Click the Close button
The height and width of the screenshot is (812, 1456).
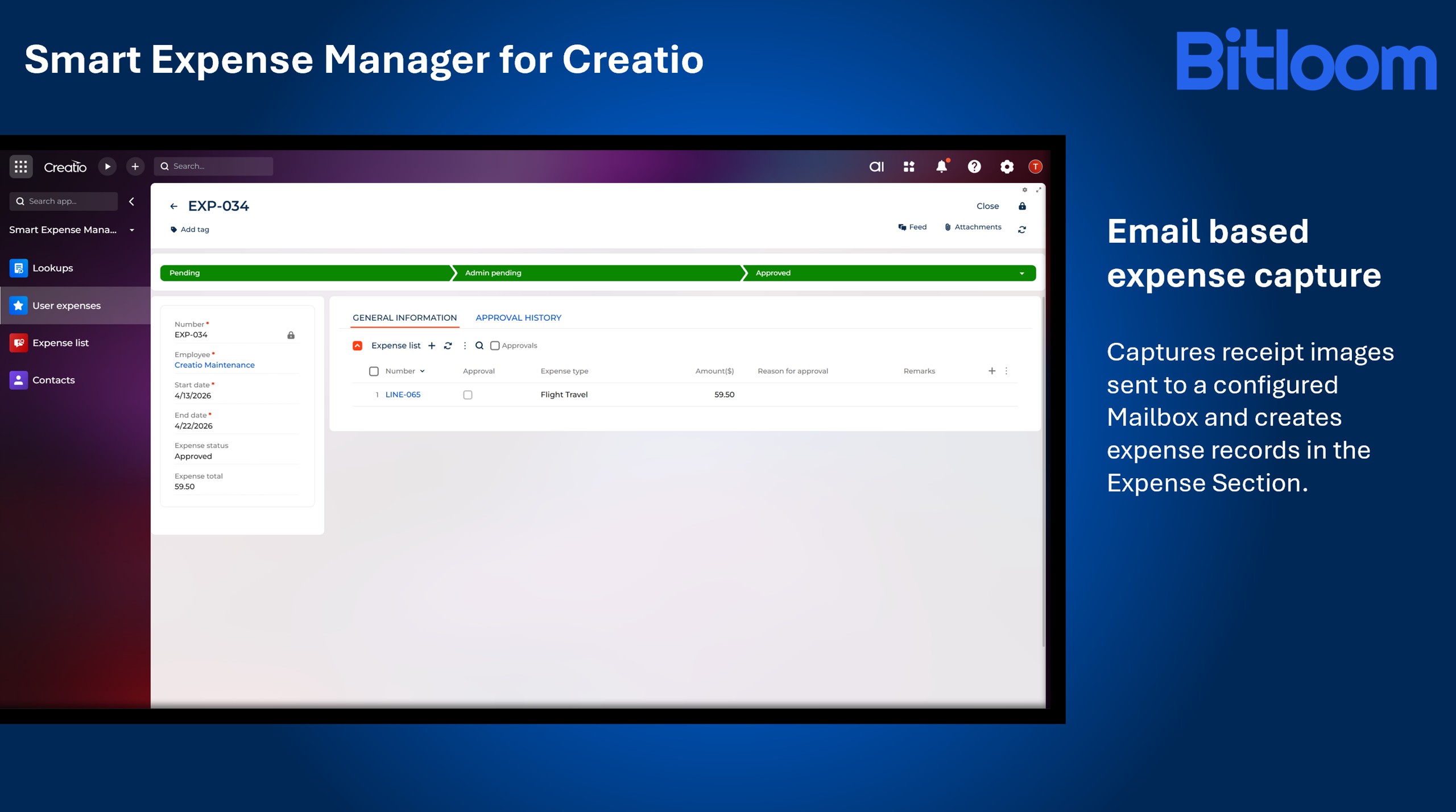(x=987, y=206)
